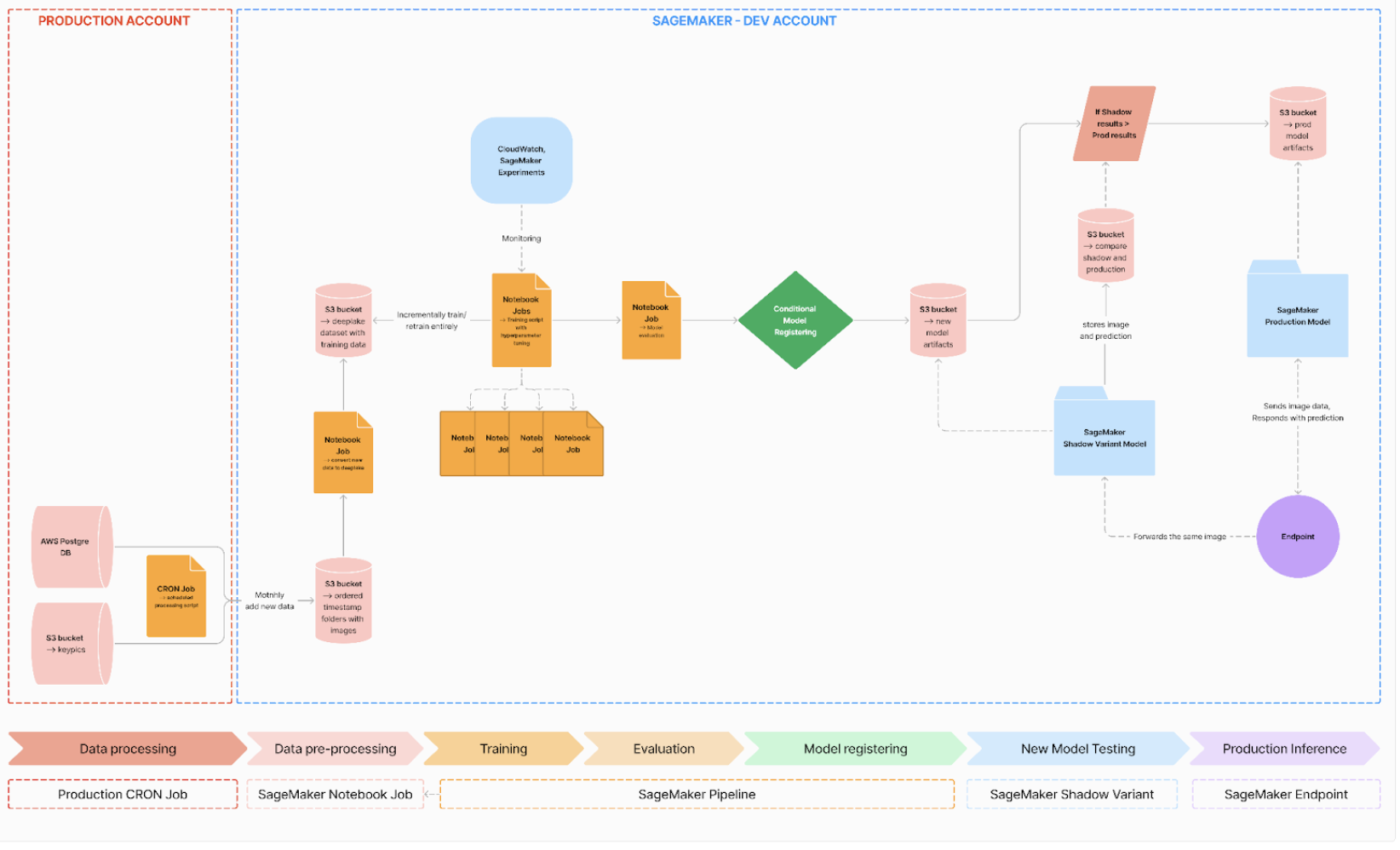This screenshot has width=1400, height=850.
Task: Select the Training stage arrow
Action: tap(503, 750)
